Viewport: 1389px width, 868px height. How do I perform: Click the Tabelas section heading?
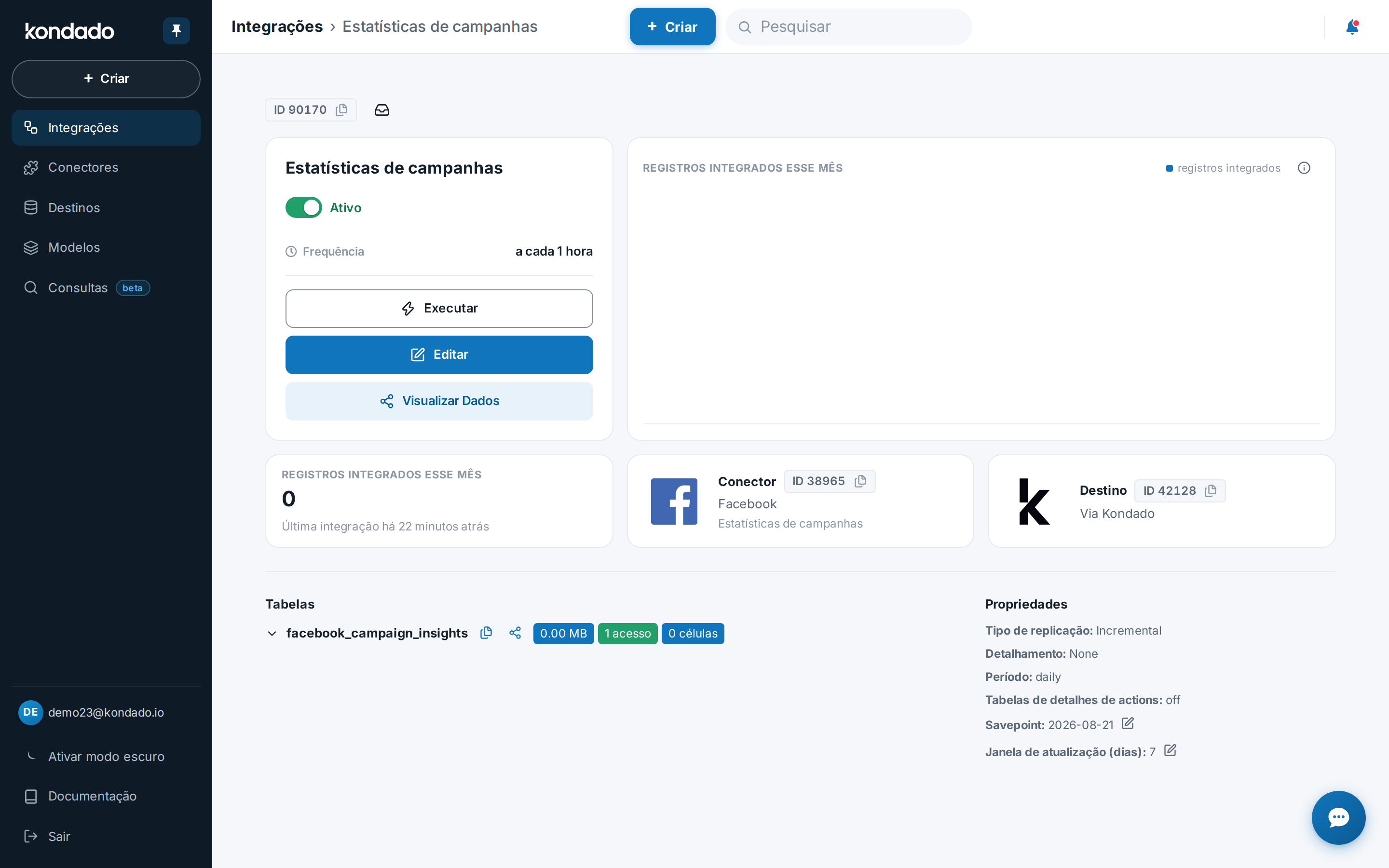pos(290,604)
